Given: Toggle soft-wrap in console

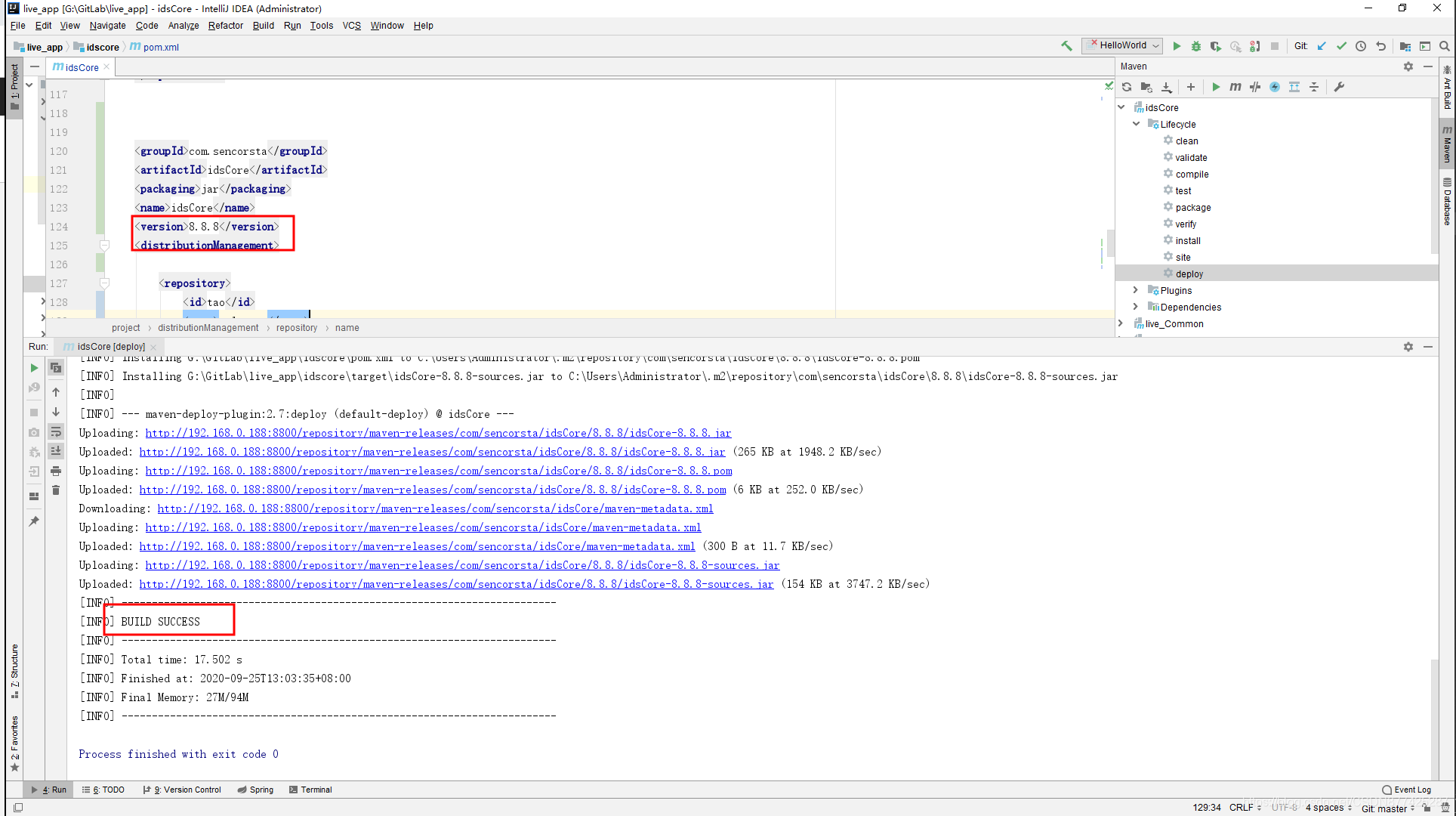Looking at the screenshot, I should coord(56,431).
